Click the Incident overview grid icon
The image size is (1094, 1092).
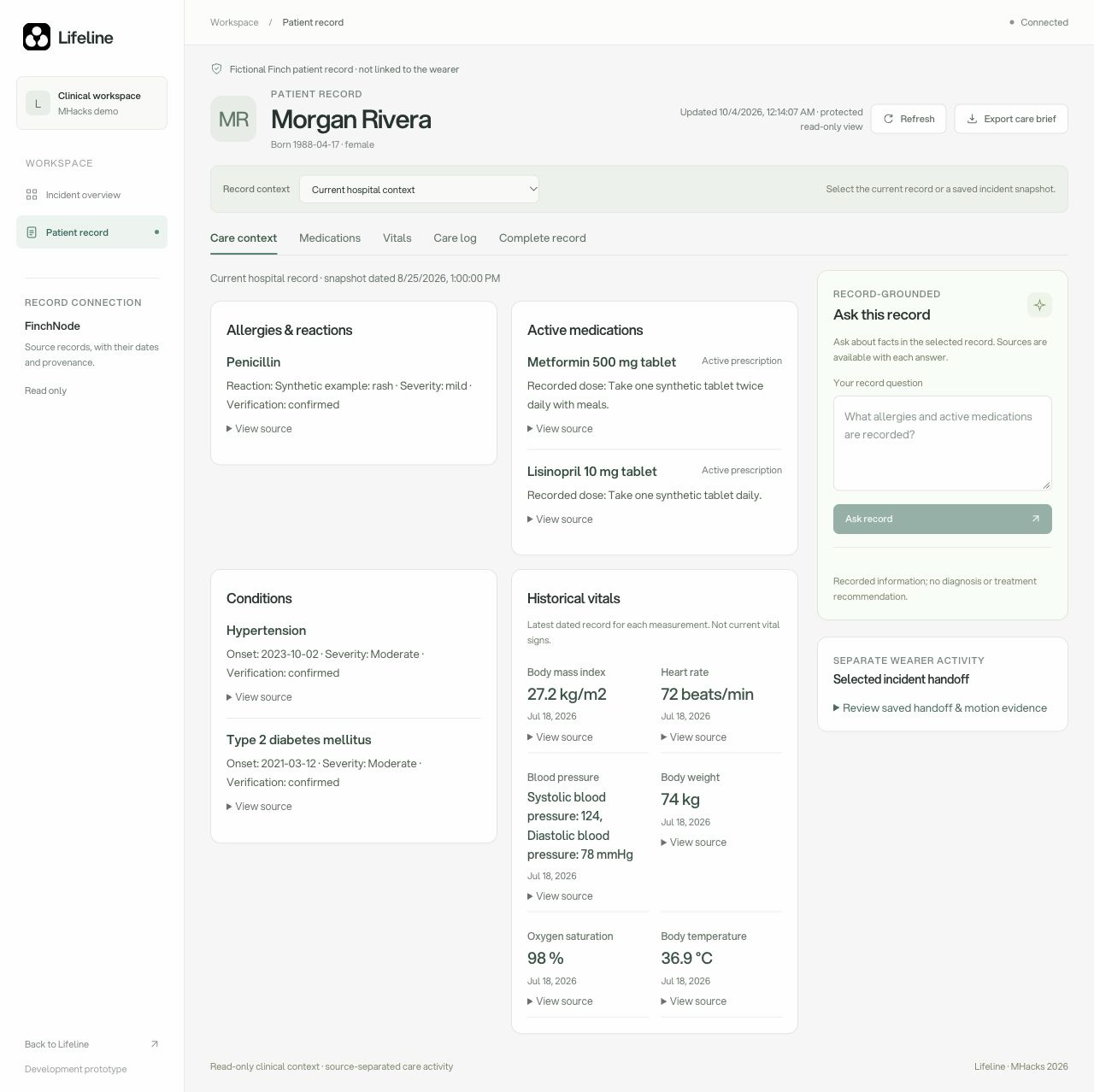pyautogui.click(x=32, y=195)
